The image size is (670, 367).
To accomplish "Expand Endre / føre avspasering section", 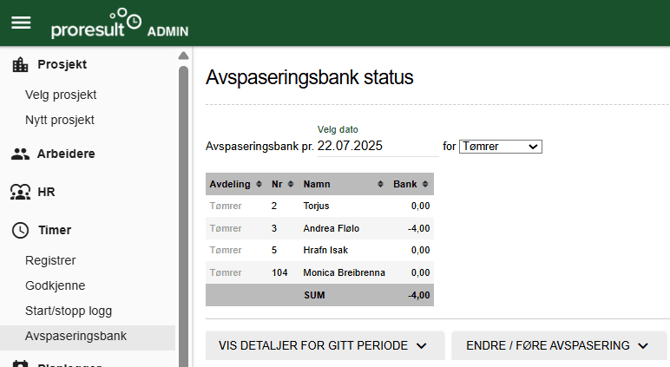I will (x=558, y=346).
